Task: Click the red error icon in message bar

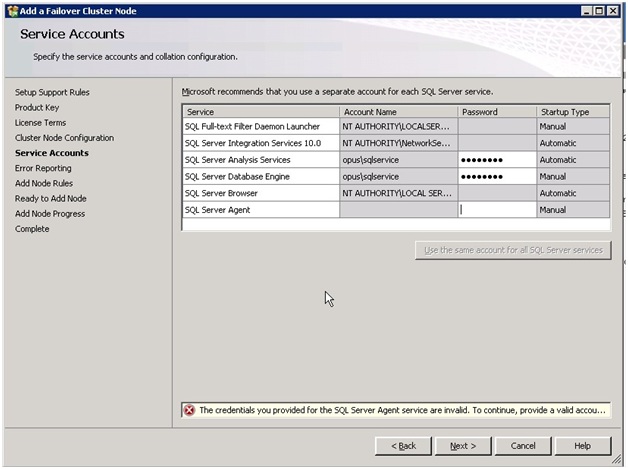Action: (x=189, y=410)
